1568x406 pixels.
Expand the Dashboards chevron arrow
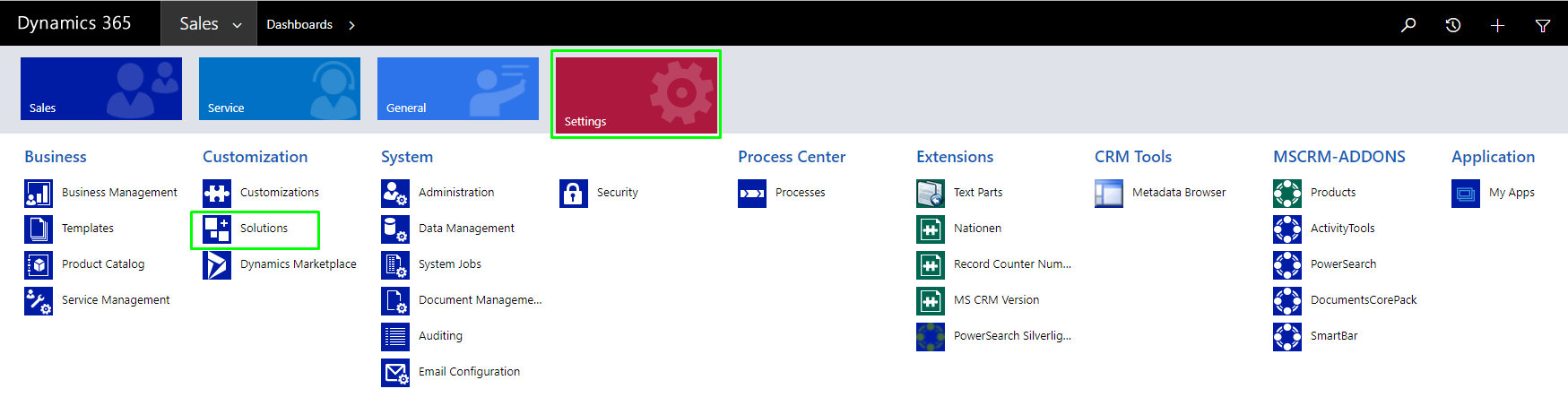tap(351, 25)
